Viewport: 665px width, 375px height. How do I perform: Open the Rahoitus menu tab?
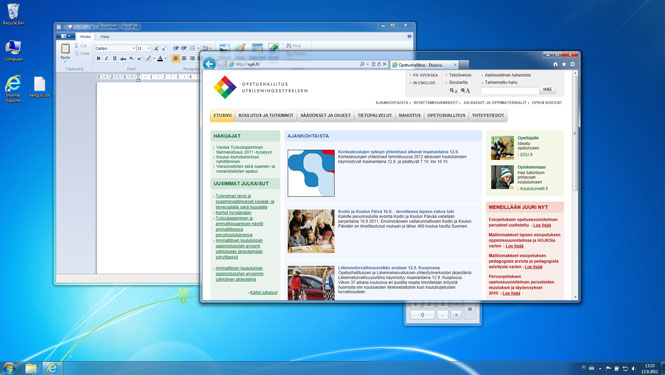click(410, 115)
